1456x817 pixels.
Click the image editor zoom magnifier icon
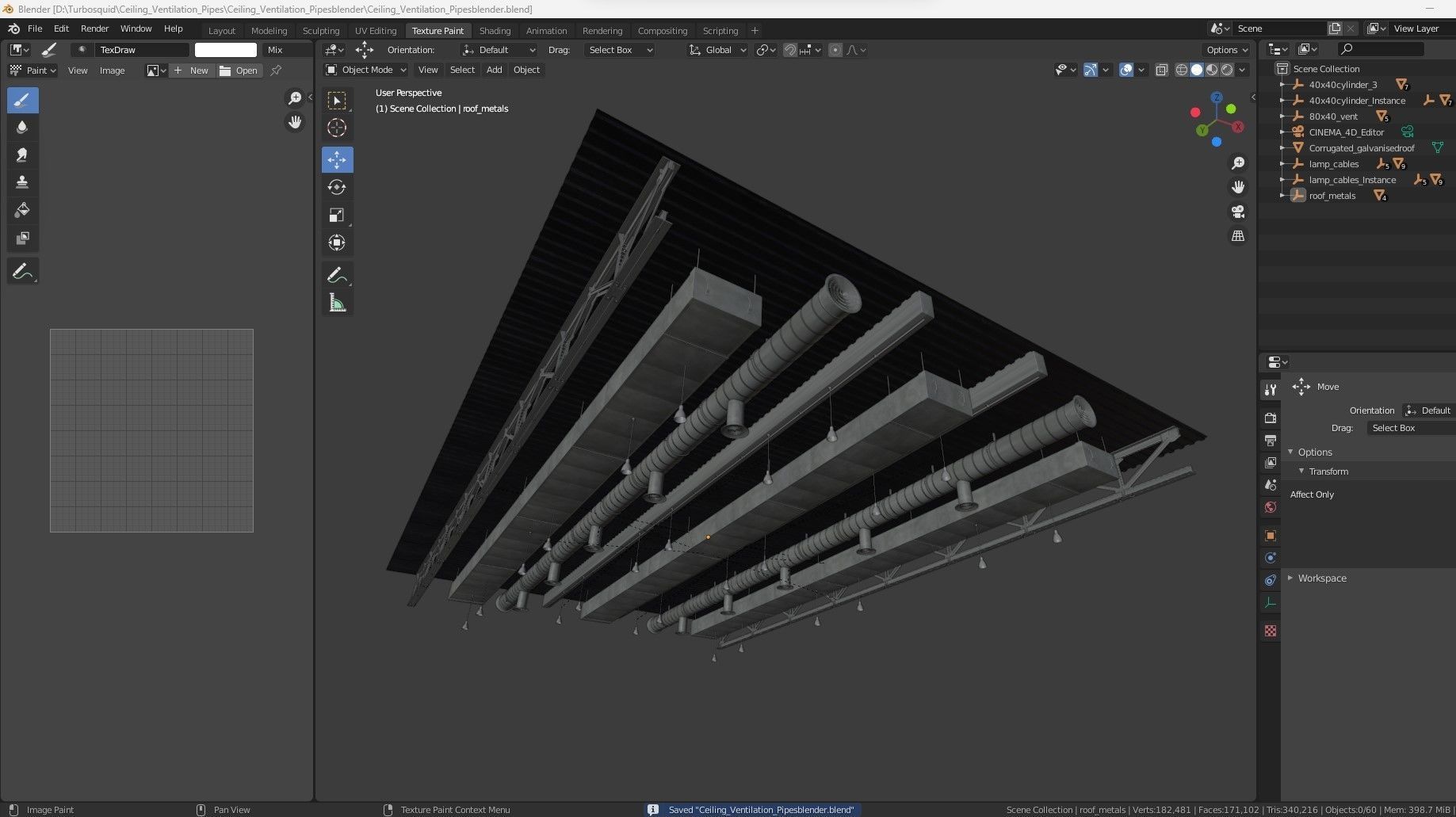point(295,98)
